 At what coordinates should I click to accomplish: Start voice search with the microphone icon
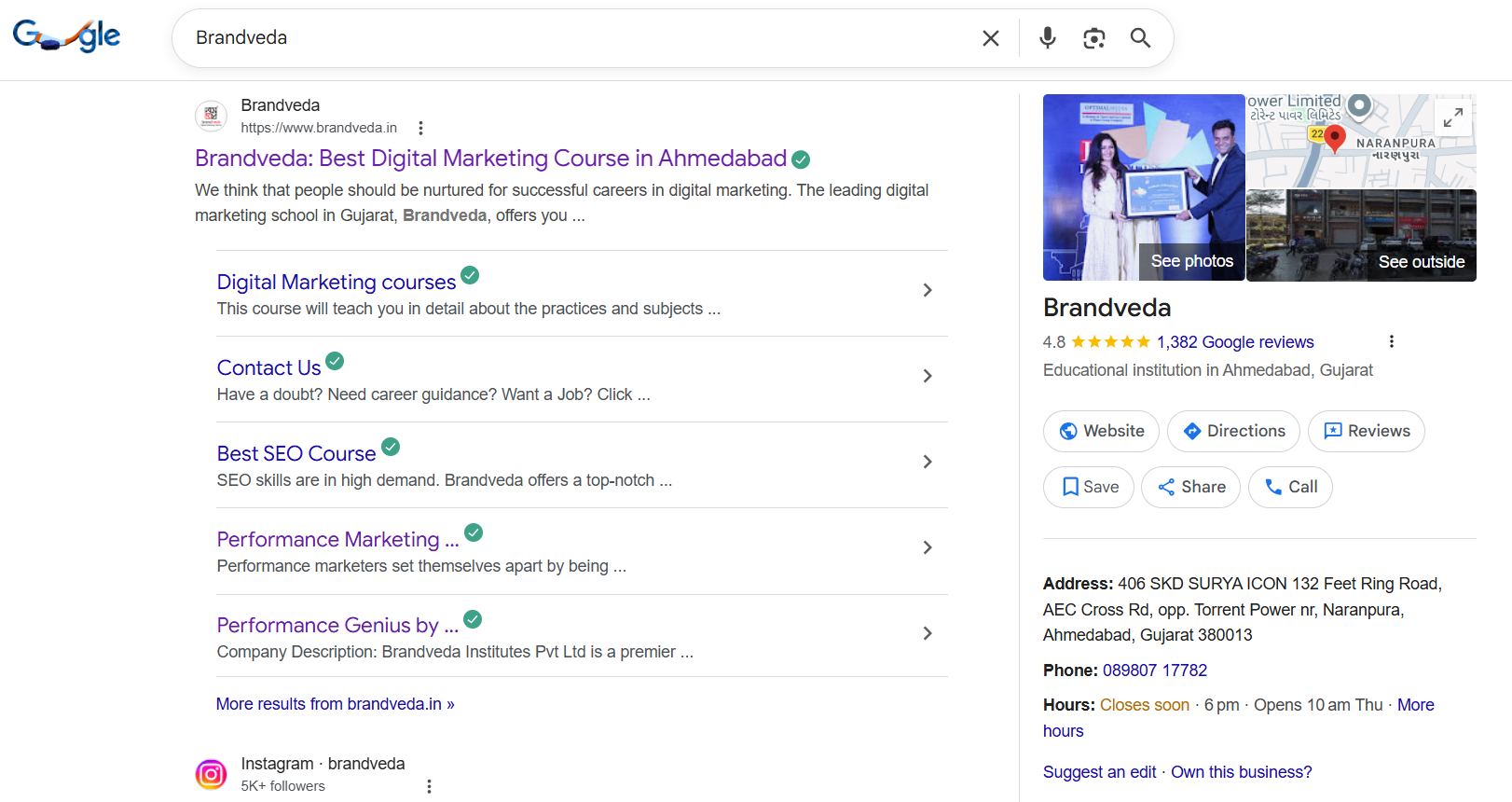point(1048,38)
